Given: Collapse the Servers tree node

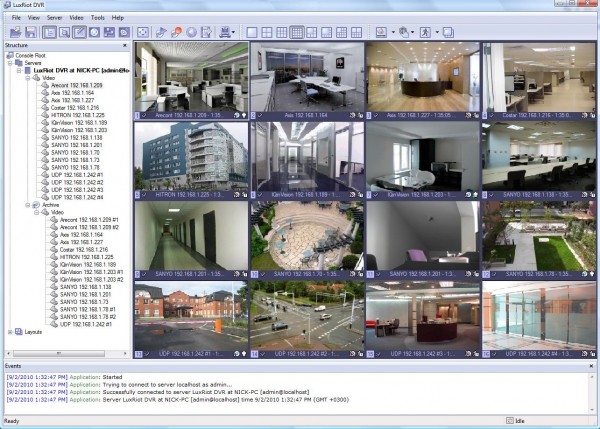Looking at the screenshot, I should point(10,62).
